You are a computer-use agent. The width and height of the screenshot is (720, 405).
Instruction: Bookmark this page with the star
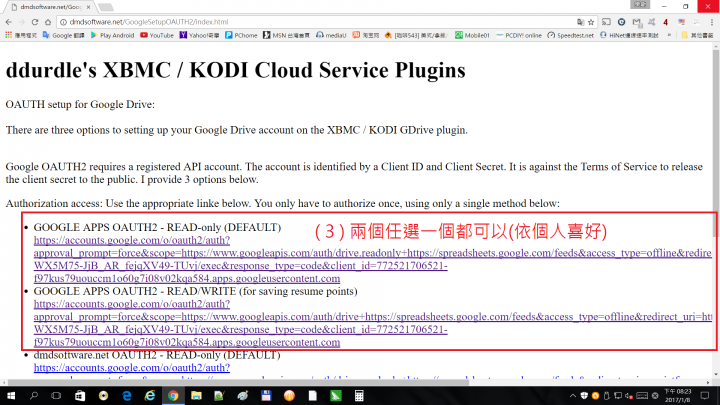(x=591, y=22)
